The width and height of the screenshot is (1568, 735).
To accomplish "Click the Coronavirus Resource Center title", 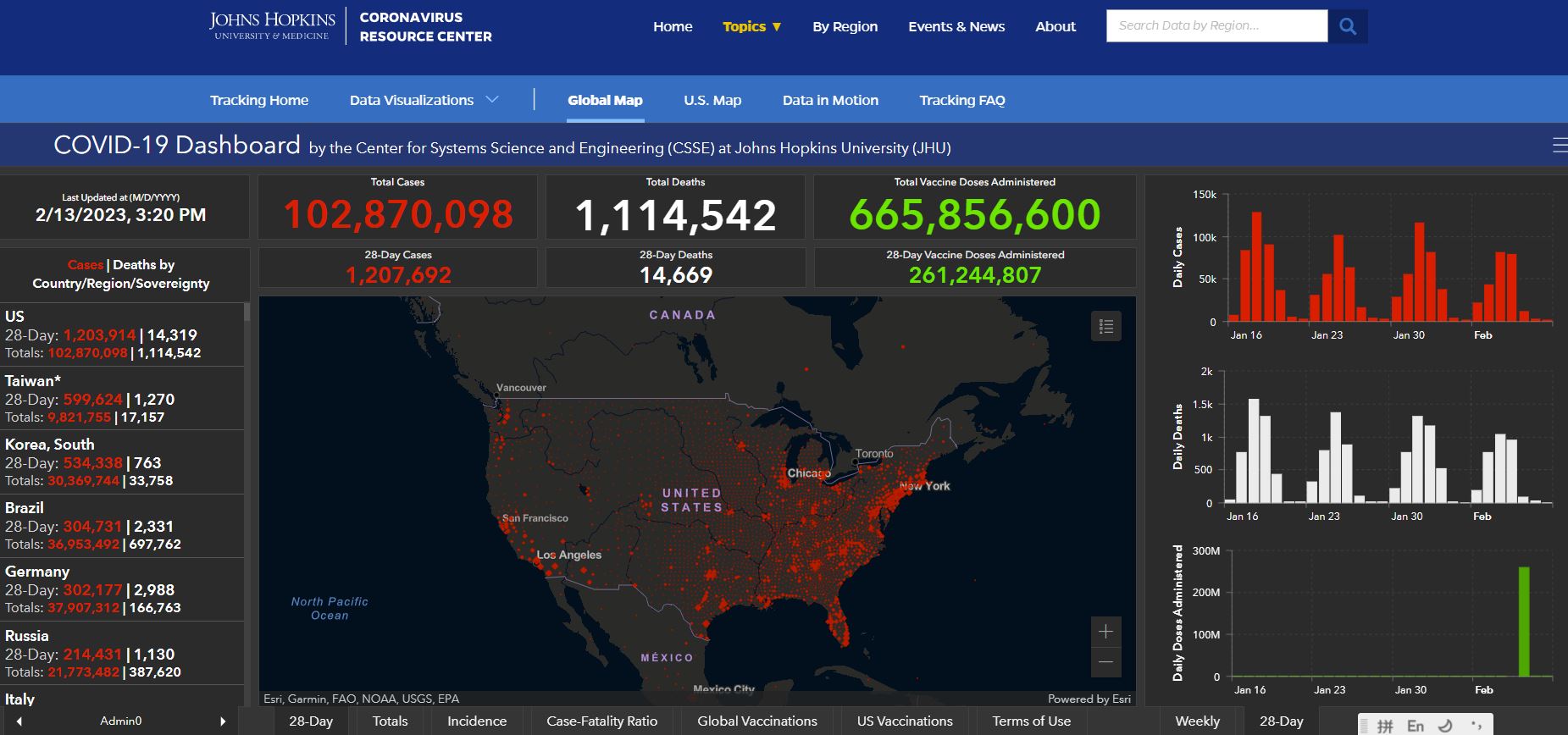I will (x=425, y=26).
